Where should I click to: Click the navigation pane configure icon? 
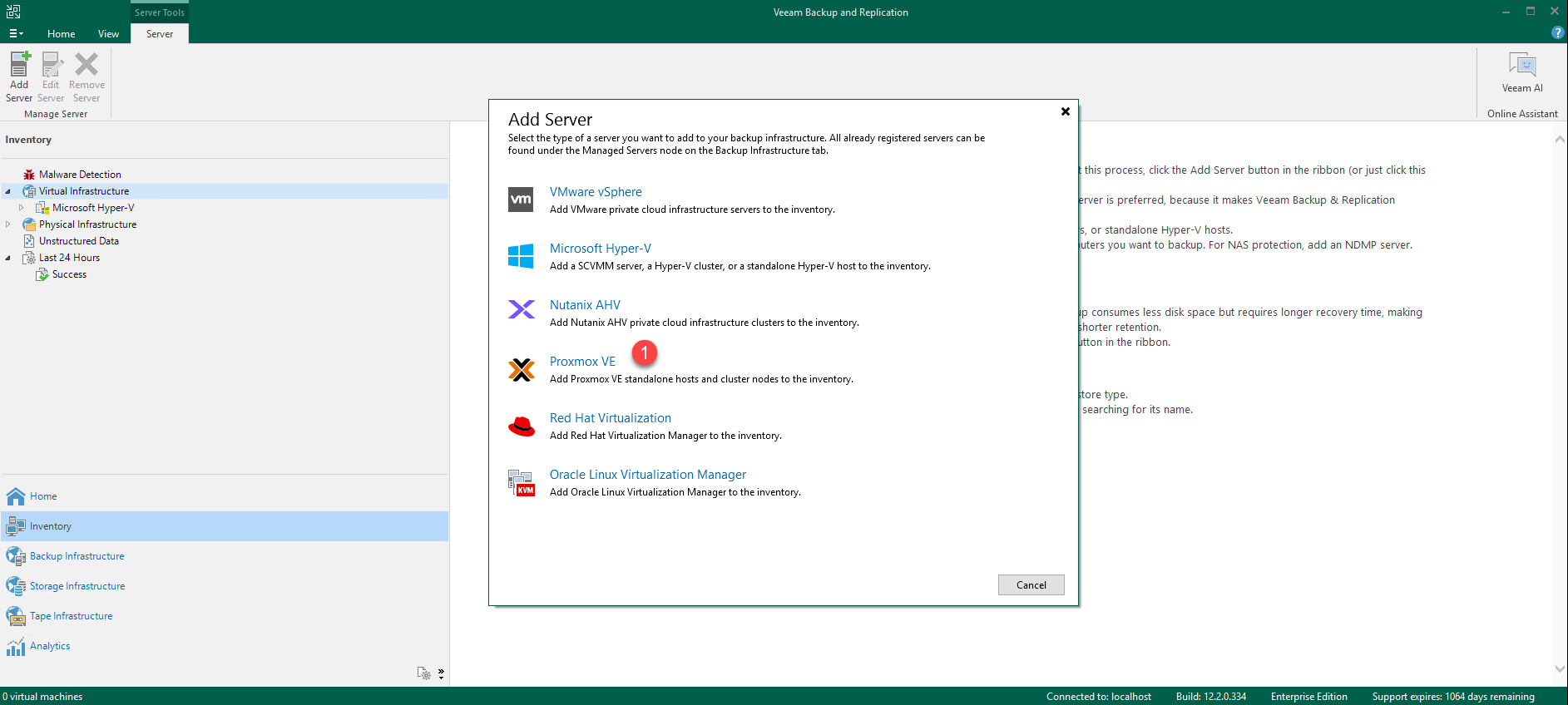tap(424, 673)
